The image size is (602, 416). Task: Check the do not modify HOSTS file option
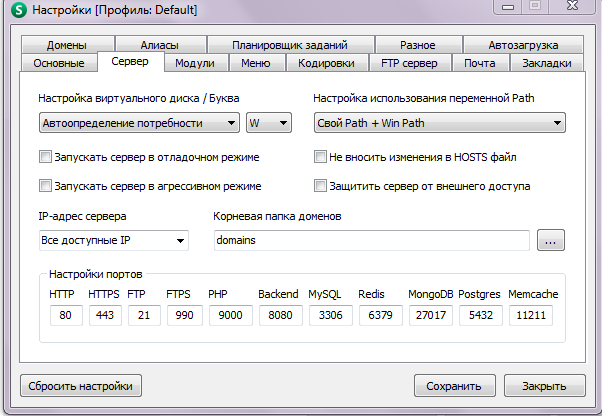[321, 157]
